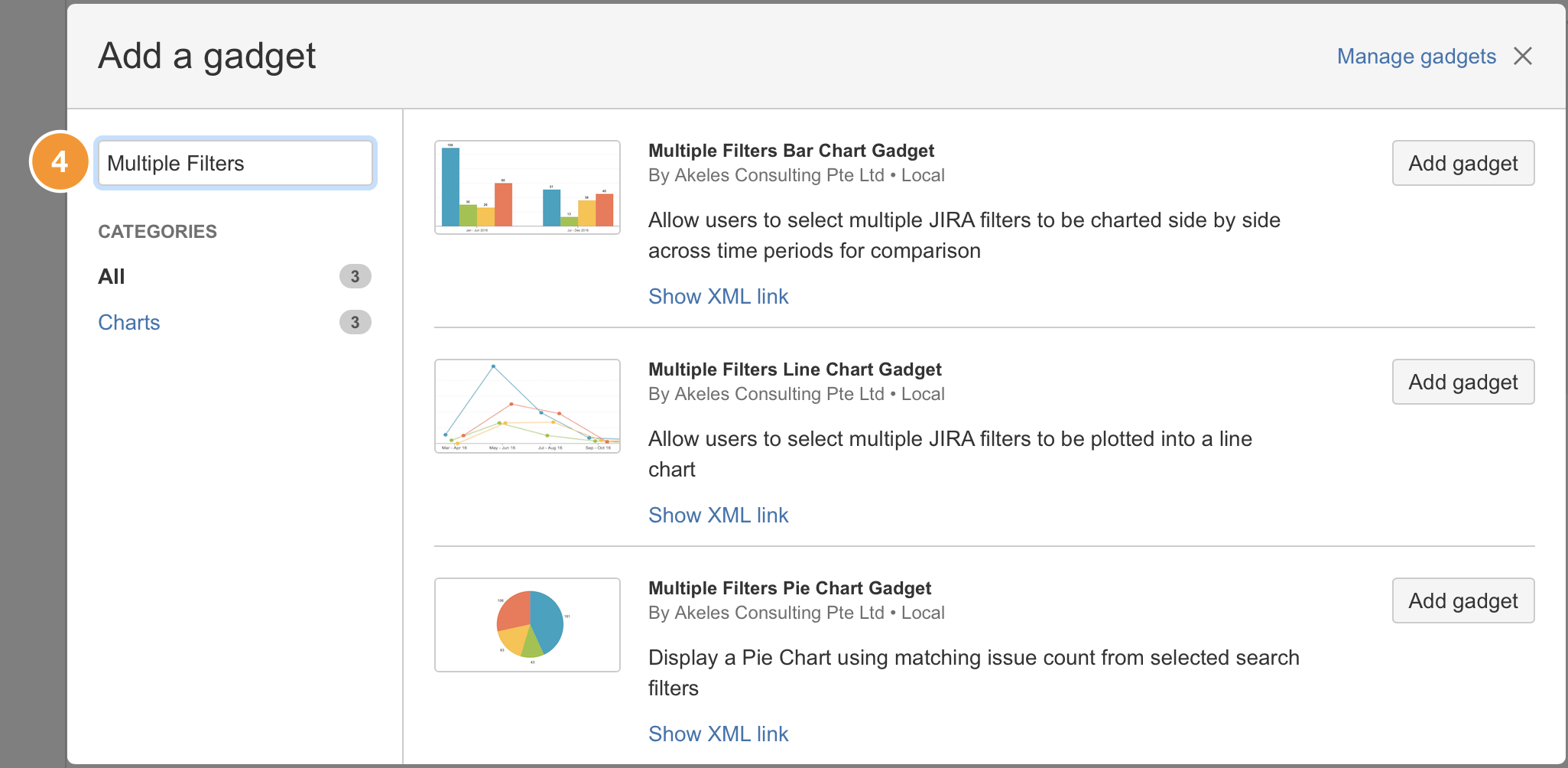The width and height of the screenshot is (1568, 768).
Task: Add the Multiple Filters Line Chart gadget
Action: tap(1462, 382)
